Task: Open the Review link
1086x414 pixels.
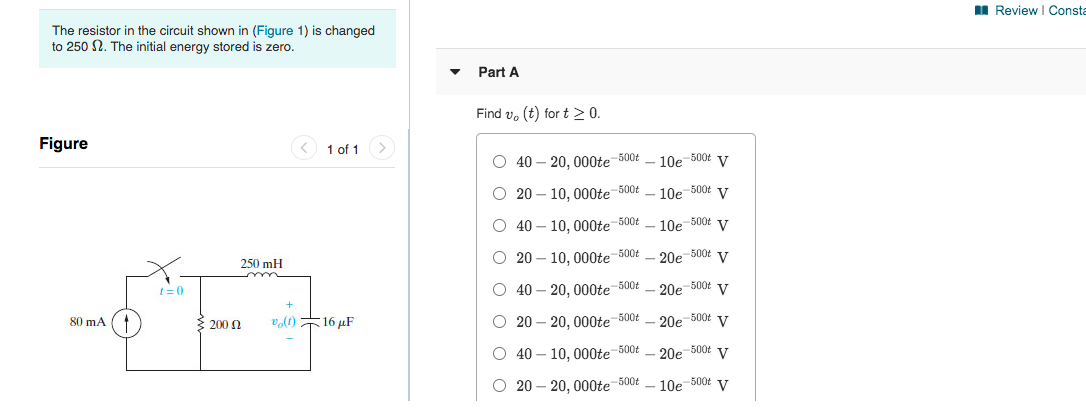Action: click(x=1016, y=10)
